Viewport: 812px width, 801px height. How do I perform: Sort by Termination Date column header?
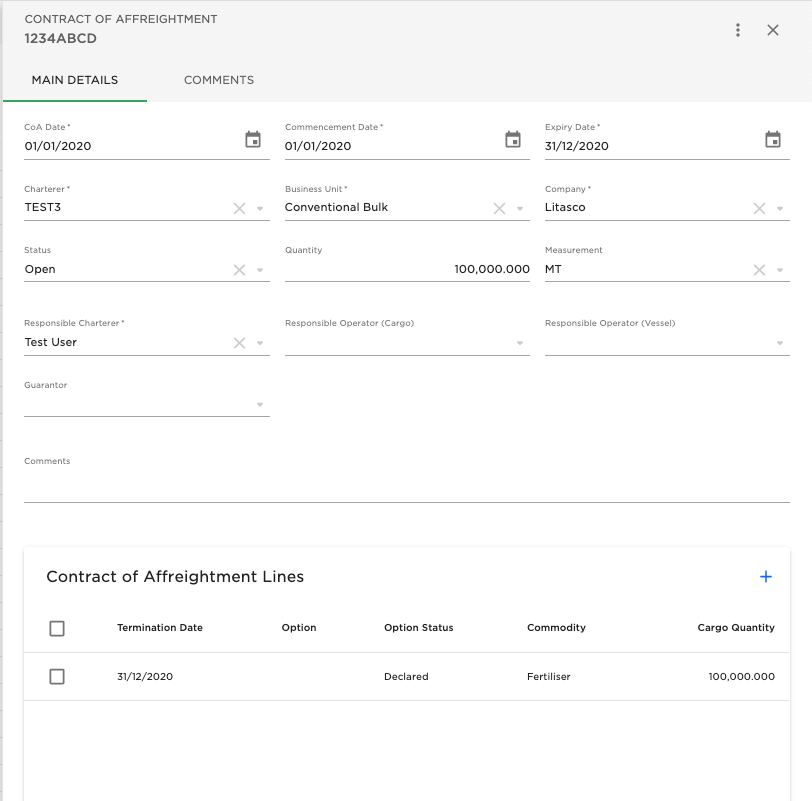tap(160, 628)
